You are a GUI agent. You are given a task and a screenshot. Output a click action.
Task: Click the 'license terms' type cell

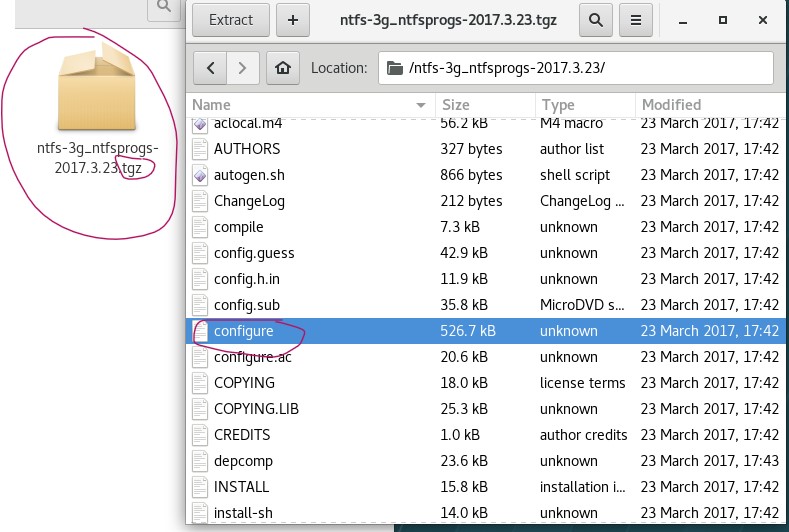582,383
